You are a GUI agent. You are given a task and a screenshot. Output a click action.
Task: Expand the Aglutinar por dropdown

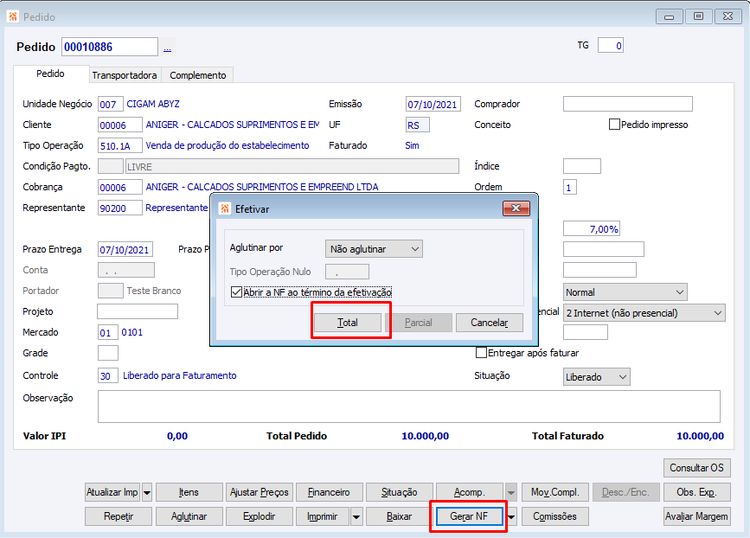tap(374, 249)
